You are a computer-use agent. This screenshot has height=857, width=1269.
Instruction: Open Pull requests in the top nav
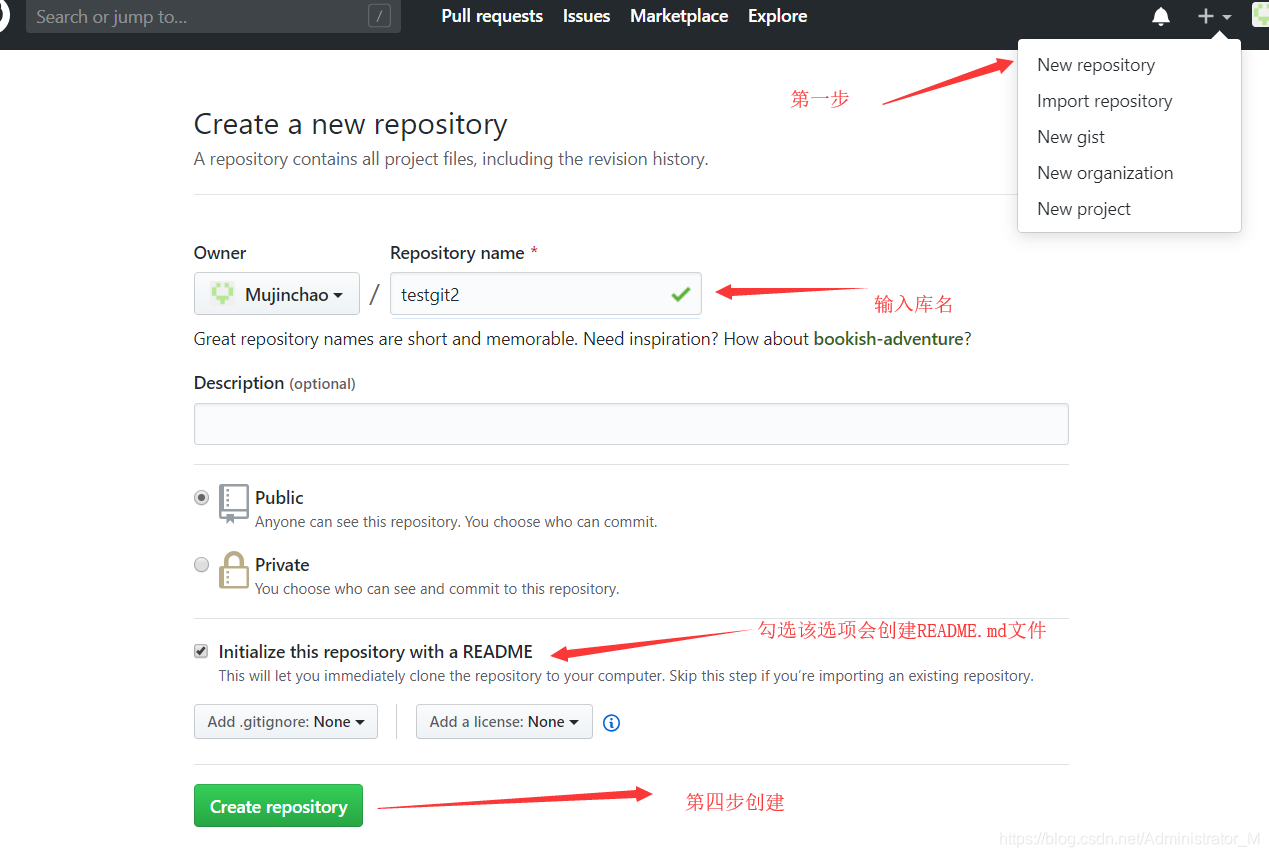tap(492, 16)
